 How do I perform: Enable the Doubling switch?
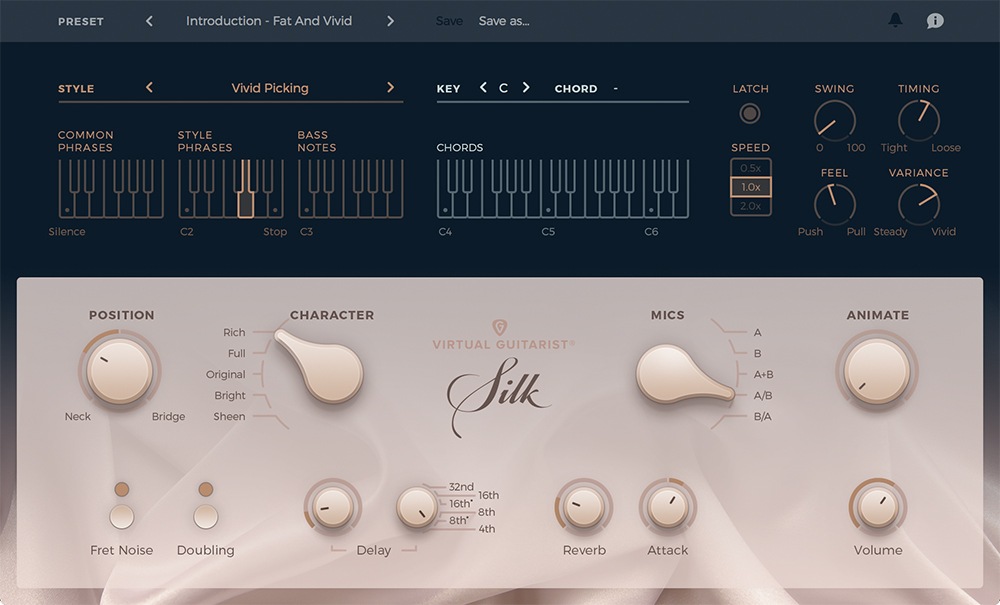[x=205, y=515]
